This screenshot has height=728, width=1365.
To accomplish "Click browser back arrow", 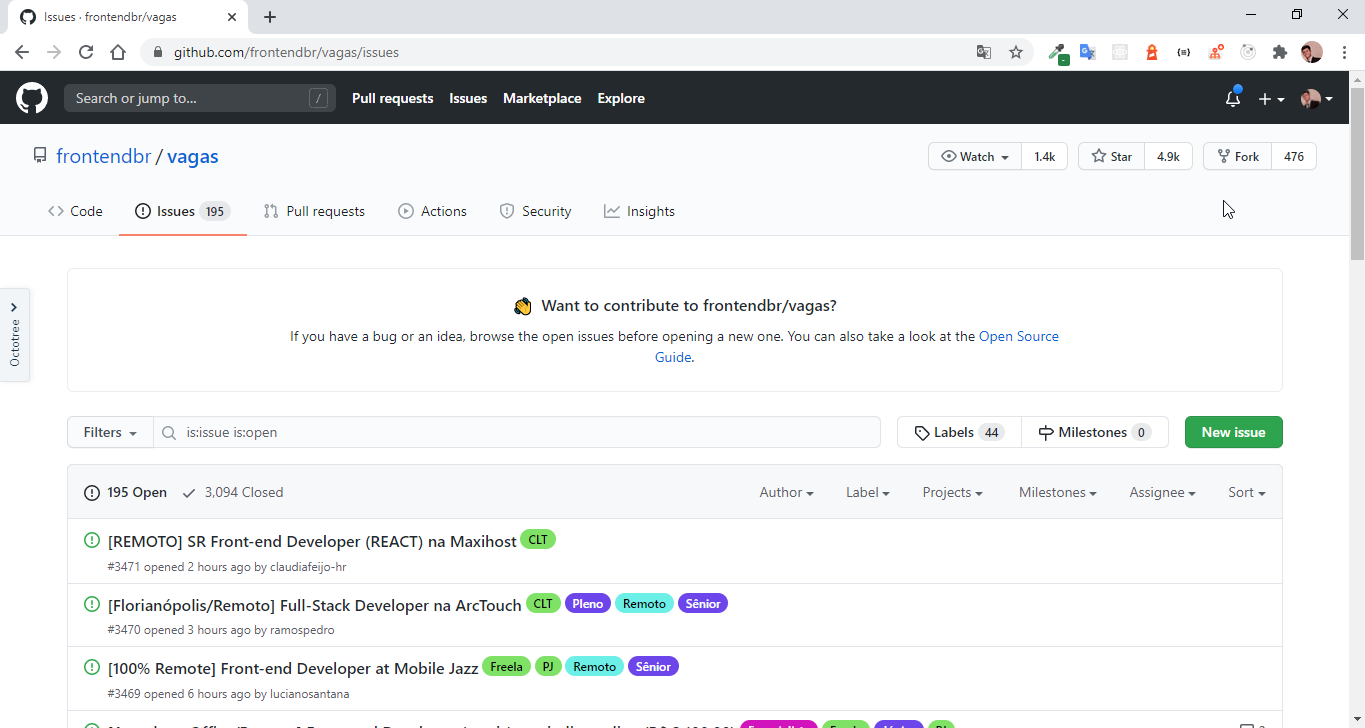I will point(22,52).
